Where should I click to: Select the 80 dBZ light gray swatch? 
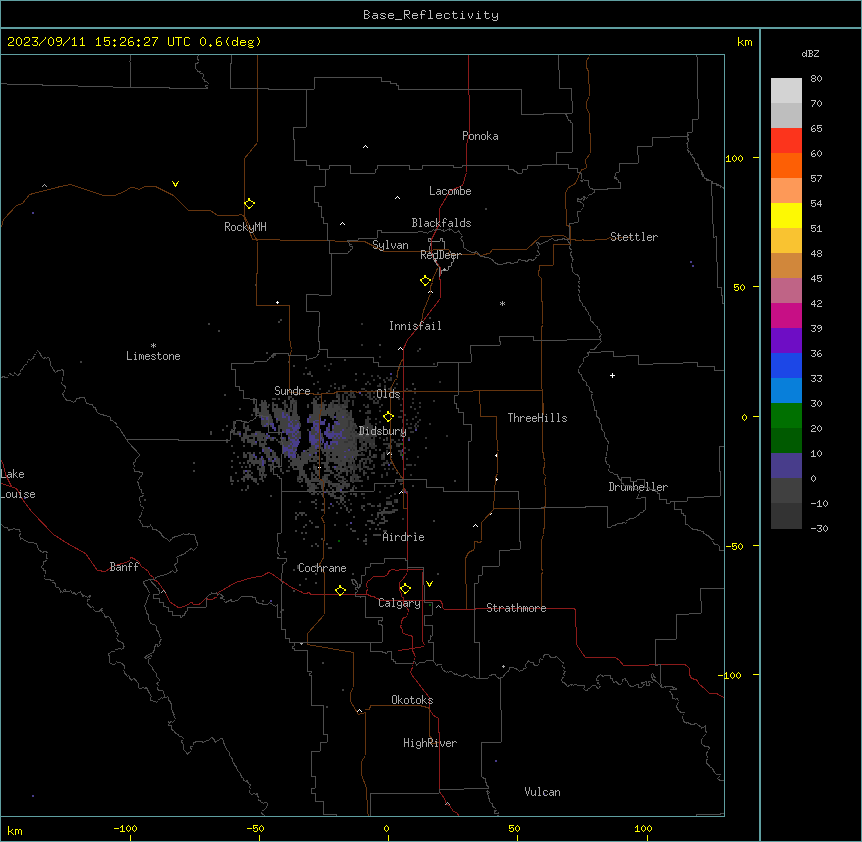tap(786, 90)
